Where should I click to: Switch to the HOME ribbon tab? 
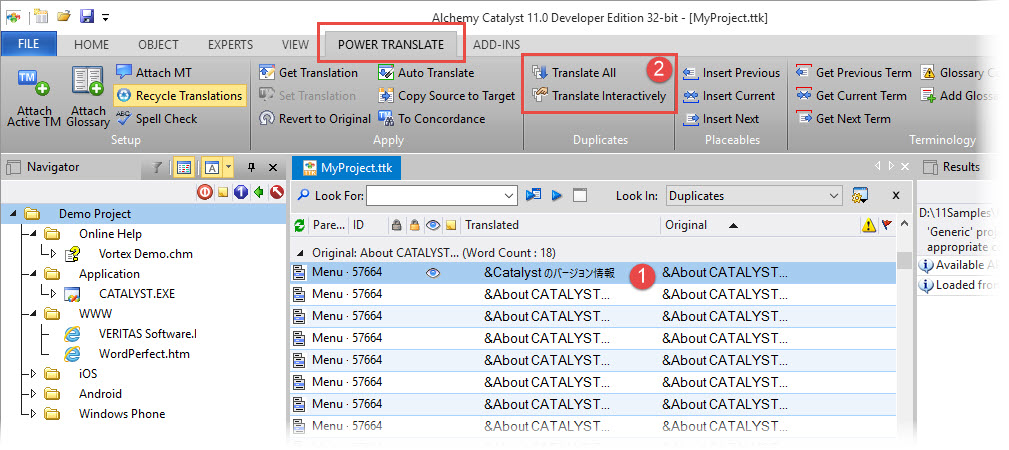point(91,44)
